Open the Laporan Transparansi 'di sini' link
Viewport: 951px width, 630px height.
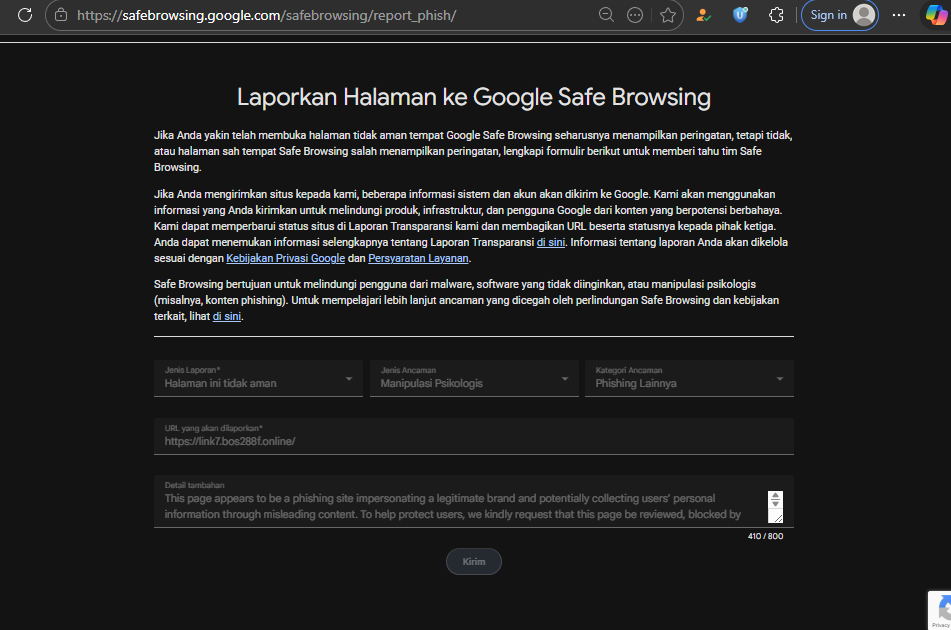(x=551, y=242)
